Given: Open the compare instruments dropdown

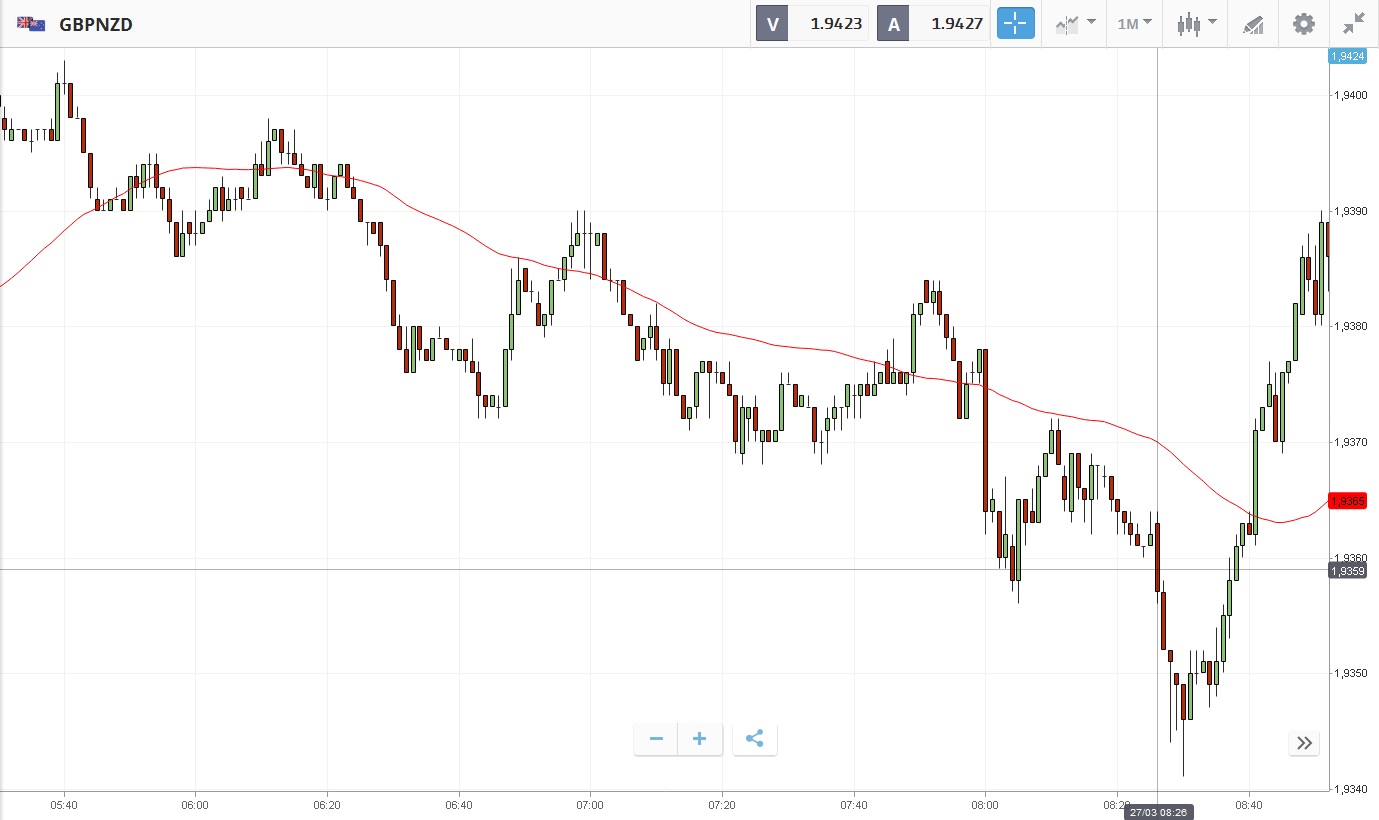Looking at the screenshot, I should pos(1076,23).
